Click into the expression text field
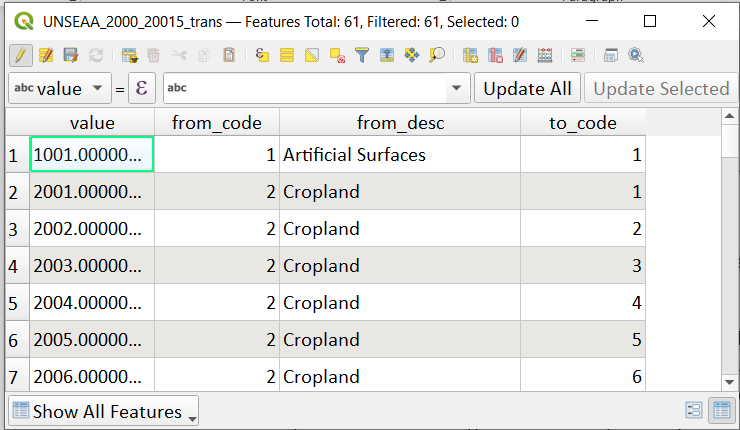This screenshot has height=430, width=740. point(305,88)
